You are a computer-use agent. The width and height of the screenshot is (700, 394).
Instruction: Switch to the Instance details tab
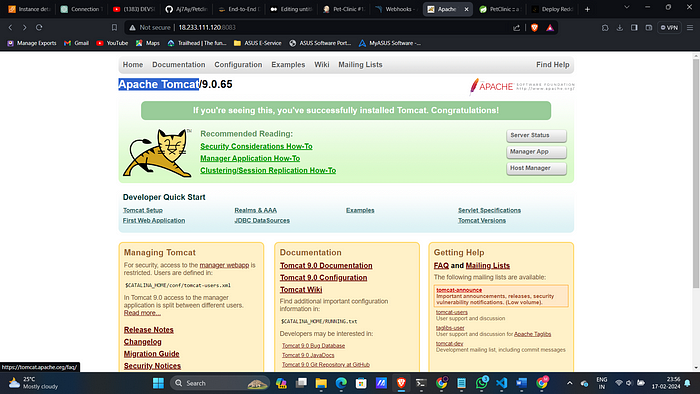[x=29, y=9]
